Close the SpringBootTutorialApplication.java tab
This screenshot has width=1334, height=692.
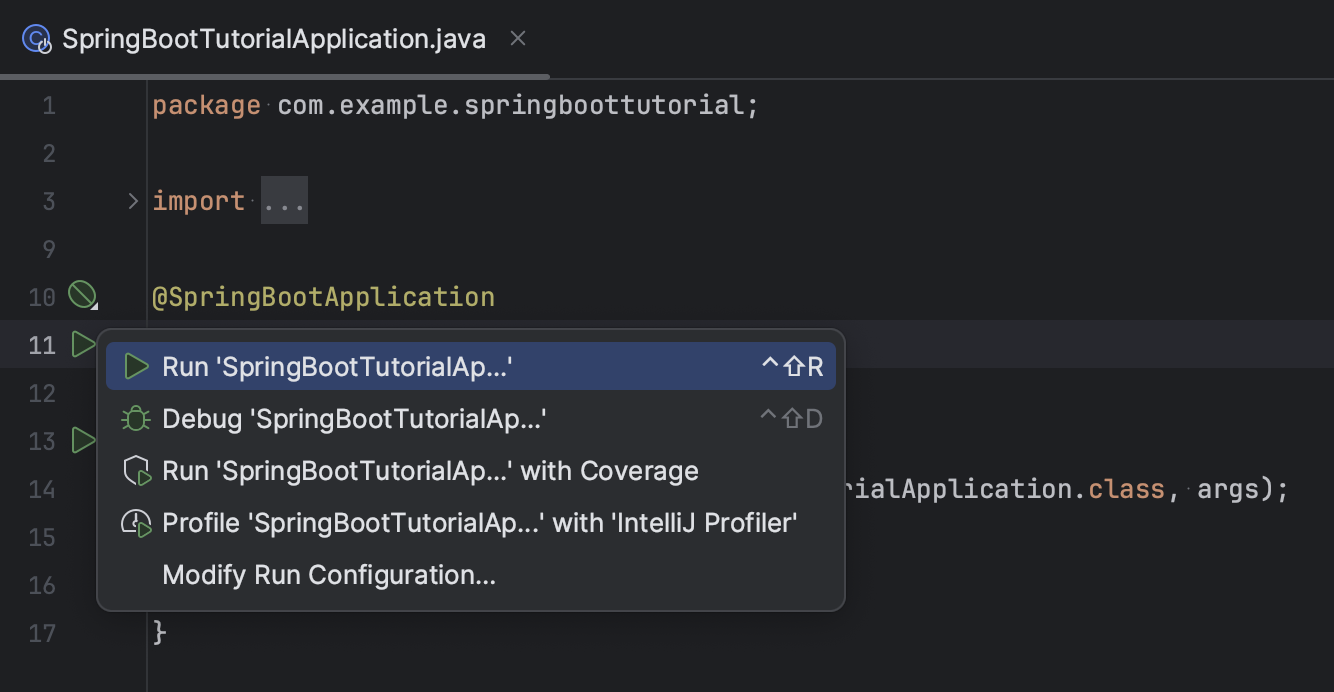point(518,38)
